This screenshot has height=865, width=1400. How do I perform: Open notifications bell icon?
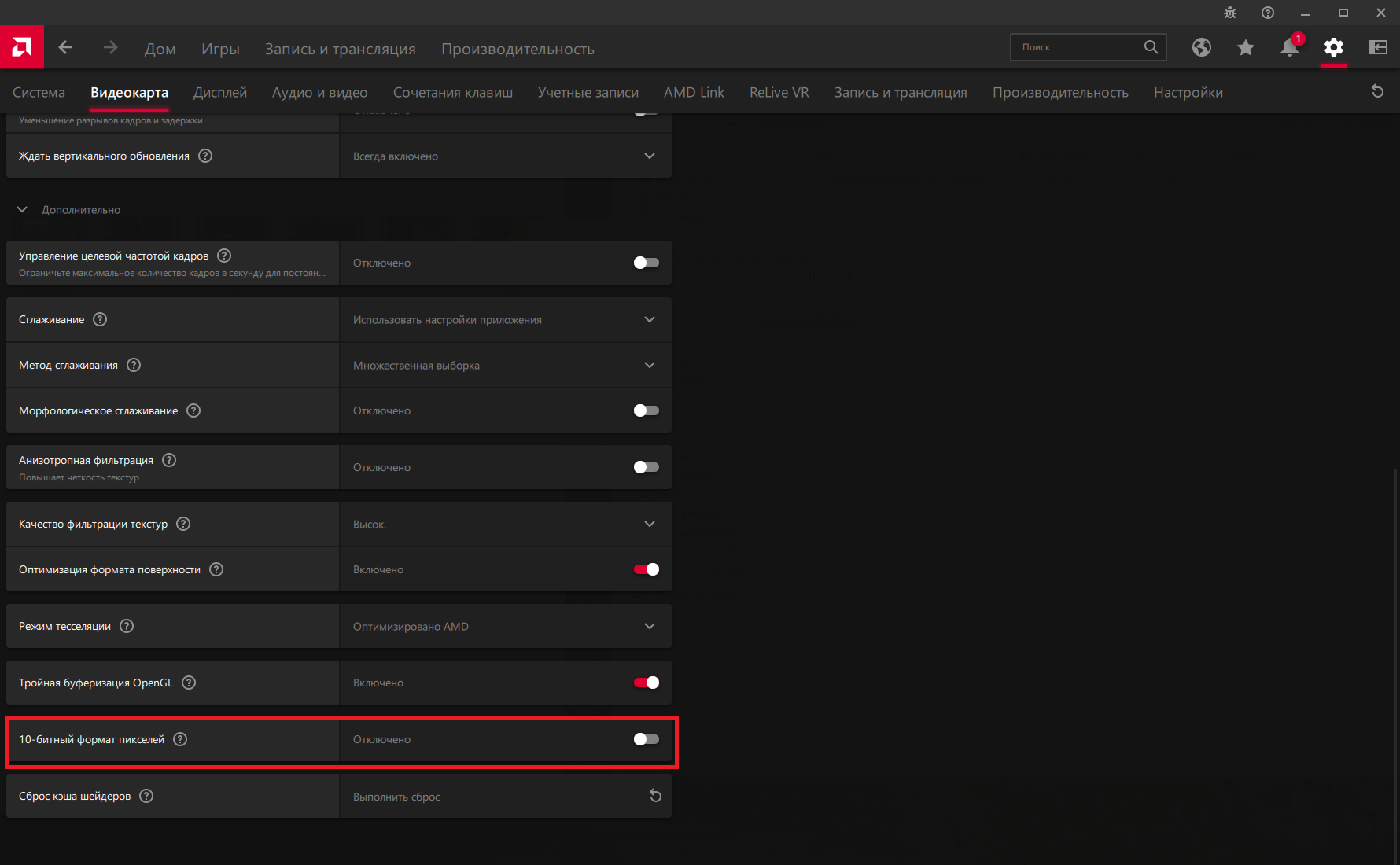click(x=1289, y=47)
